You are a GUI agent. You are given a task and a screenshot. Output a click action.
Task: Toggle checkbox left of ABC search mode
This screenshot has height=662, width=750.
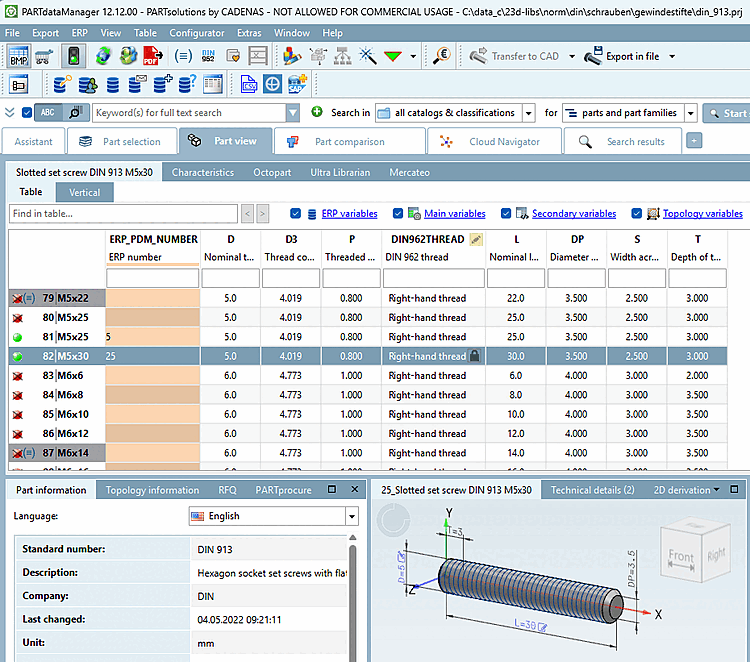coord(27,113)
